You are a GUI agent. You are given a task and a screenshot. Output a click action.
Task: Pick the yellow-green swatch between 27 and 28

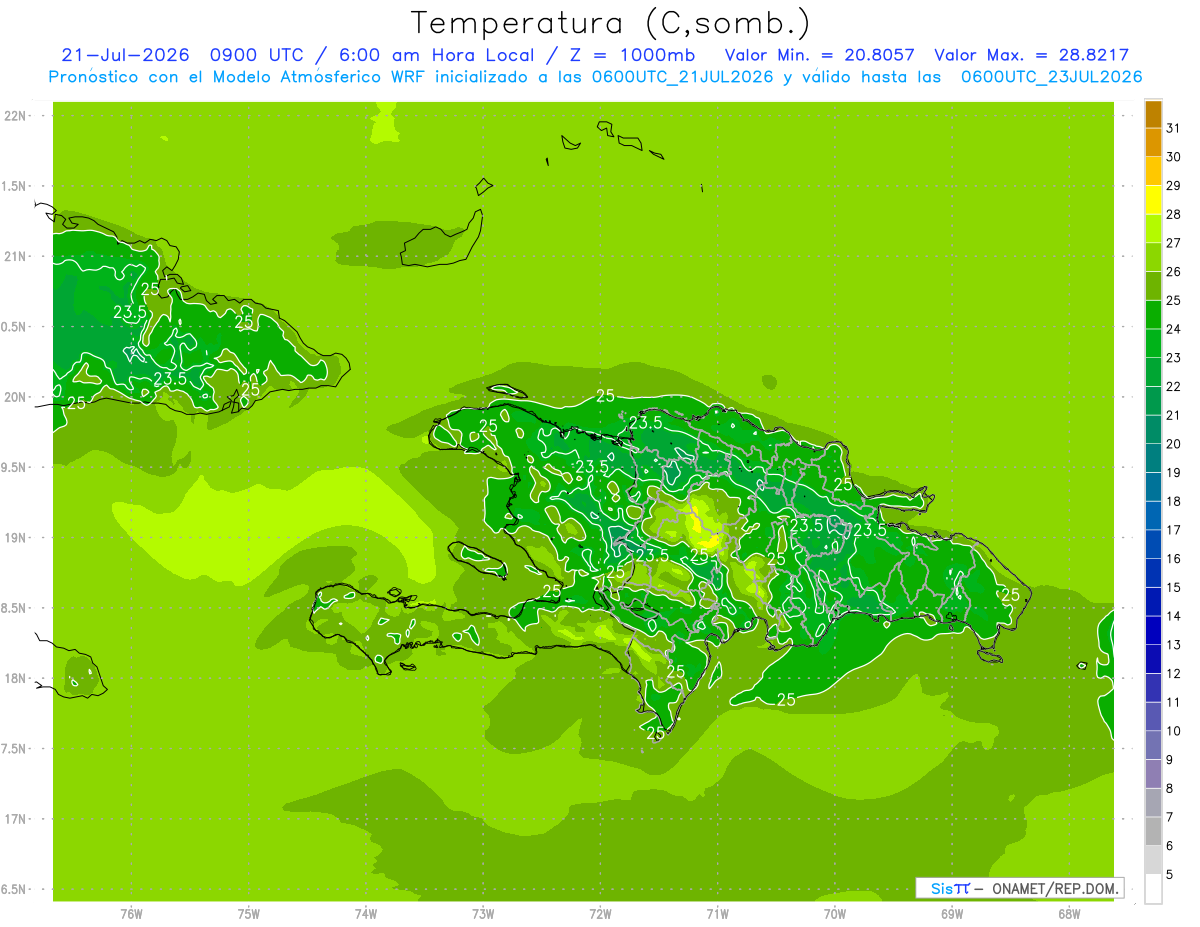1153,229
